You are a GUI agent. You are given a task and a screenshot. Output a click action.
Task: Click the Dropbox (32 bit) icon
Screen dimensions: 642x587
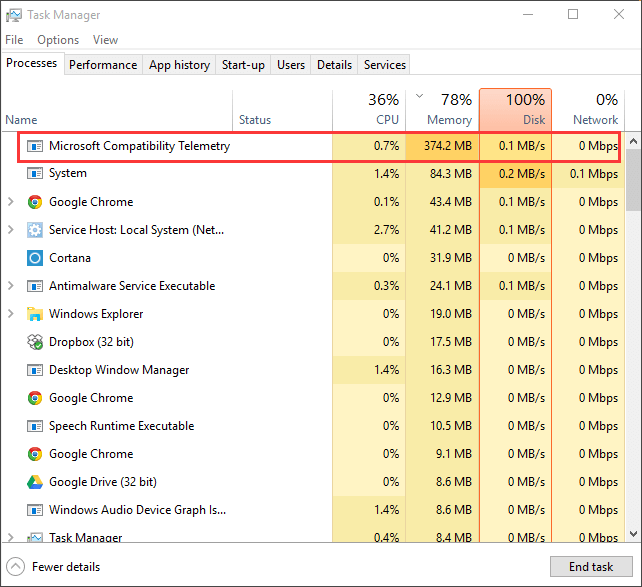click(34, 342)
